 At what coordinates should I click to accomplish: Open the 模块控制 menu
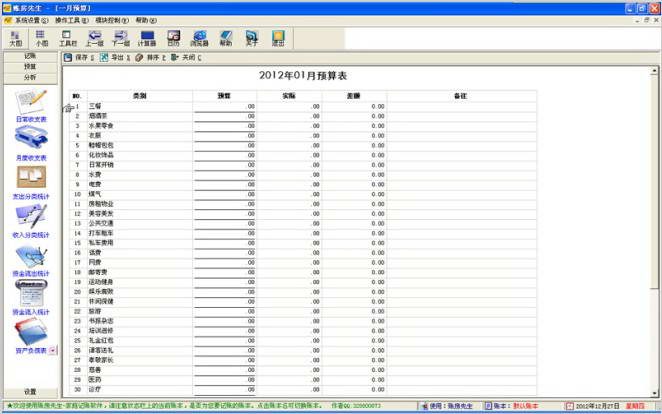point(111,20)
